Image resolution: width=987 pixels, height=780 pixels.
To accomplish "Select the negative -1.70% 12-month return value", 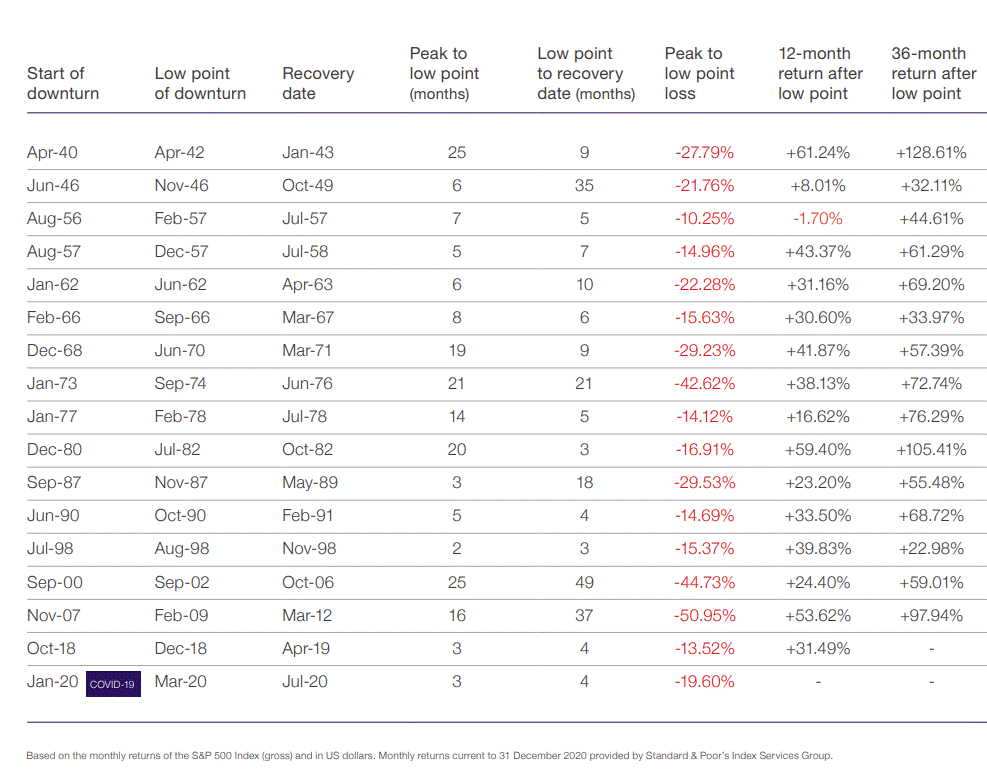I will tap(817, 219).
